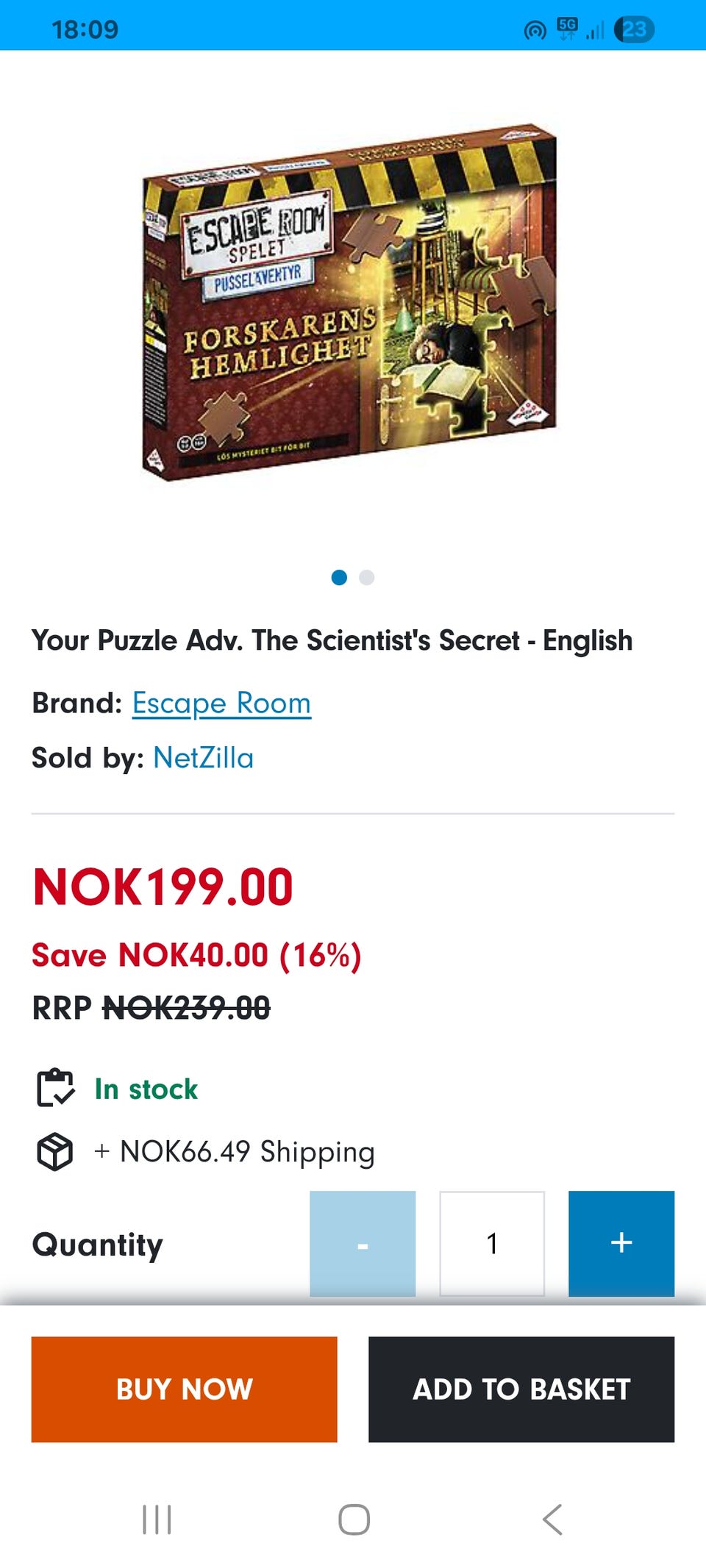
Task: Open the Escape Room brand link
Action: click(x=221, y=704)
